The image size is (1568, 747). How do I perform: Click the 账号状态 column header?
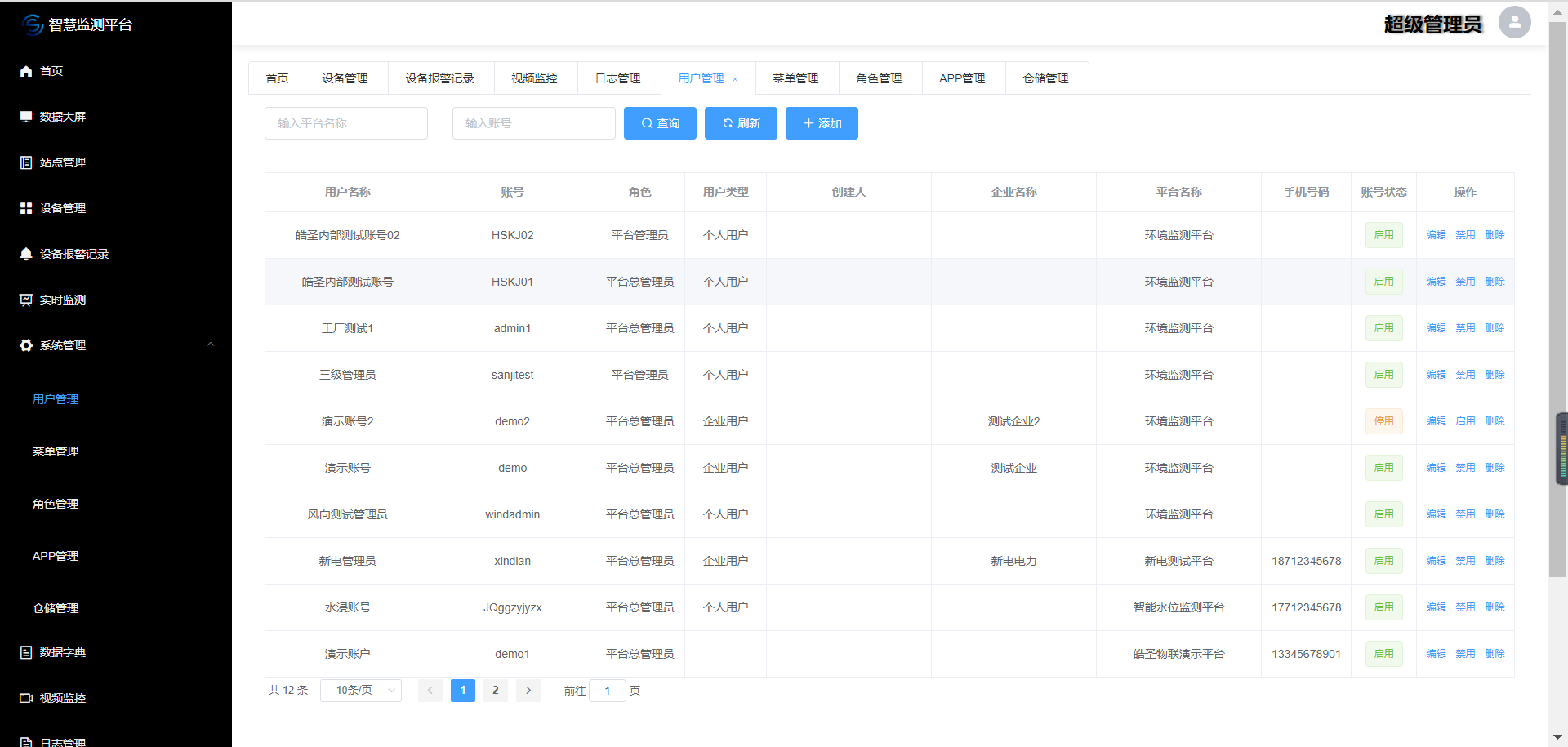1383,192
